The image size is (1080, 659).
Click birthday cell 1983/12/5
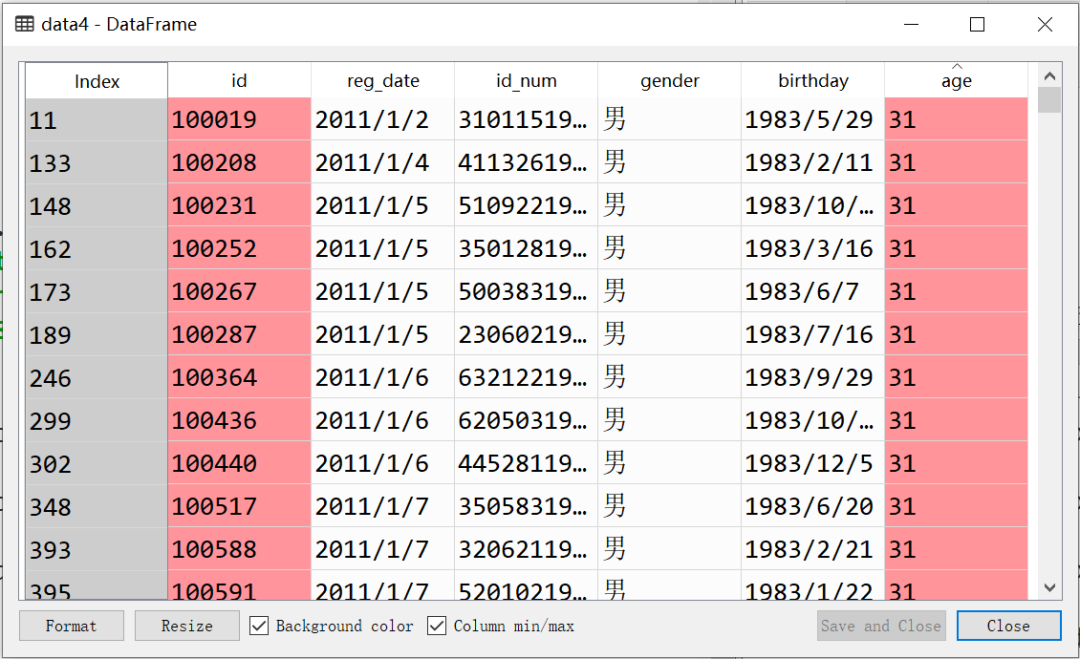pyautogui.click(x=813, y=463)
